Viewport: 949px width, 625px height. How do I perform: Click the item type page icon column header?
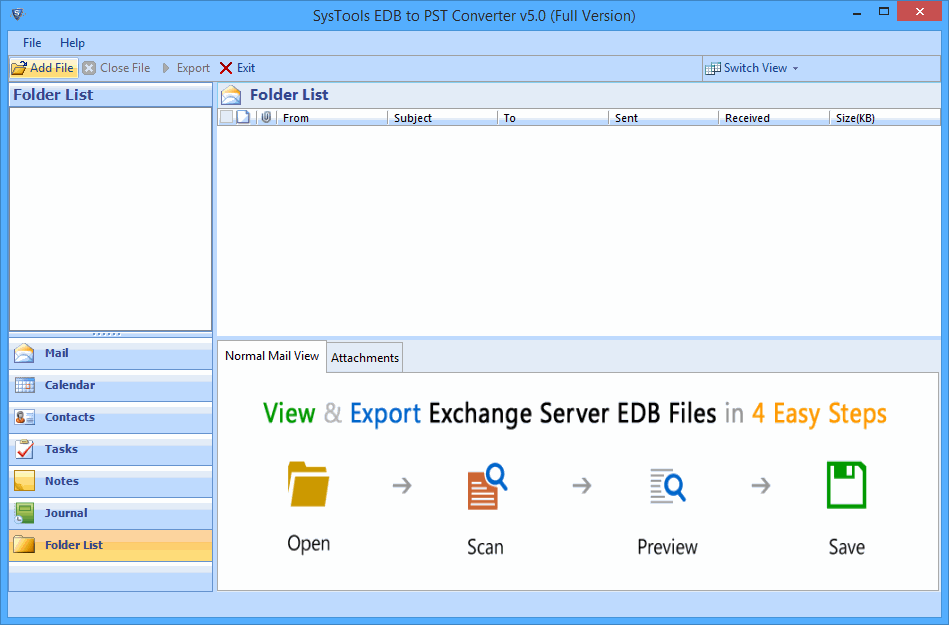(x=243, y=117)
